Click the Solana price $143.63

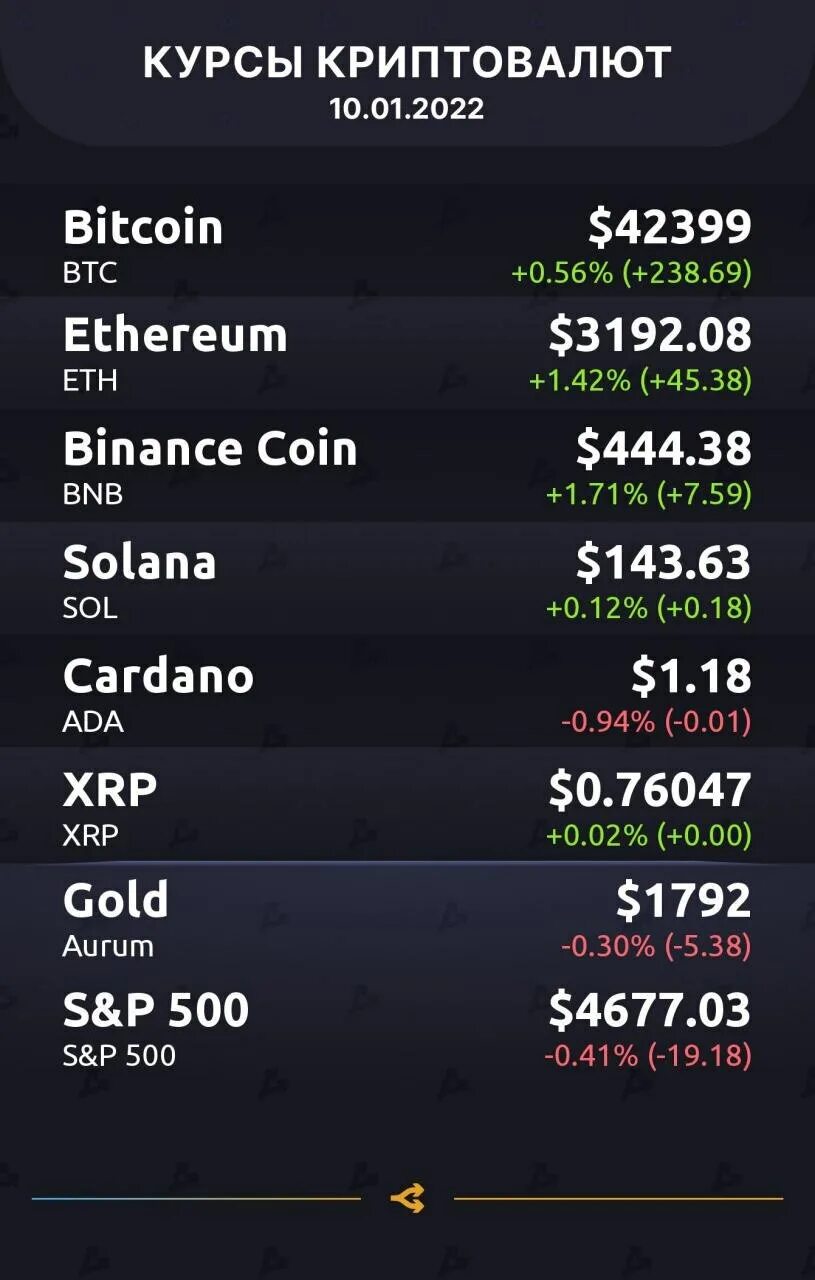click(x=663, y=562)
